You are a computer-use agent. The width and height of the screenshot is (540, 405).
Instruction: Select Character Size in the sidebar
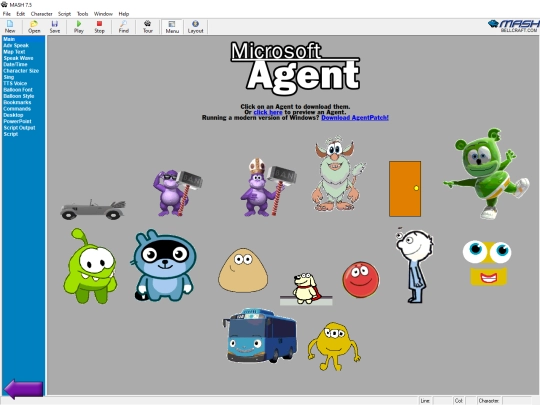pos(21,71)
